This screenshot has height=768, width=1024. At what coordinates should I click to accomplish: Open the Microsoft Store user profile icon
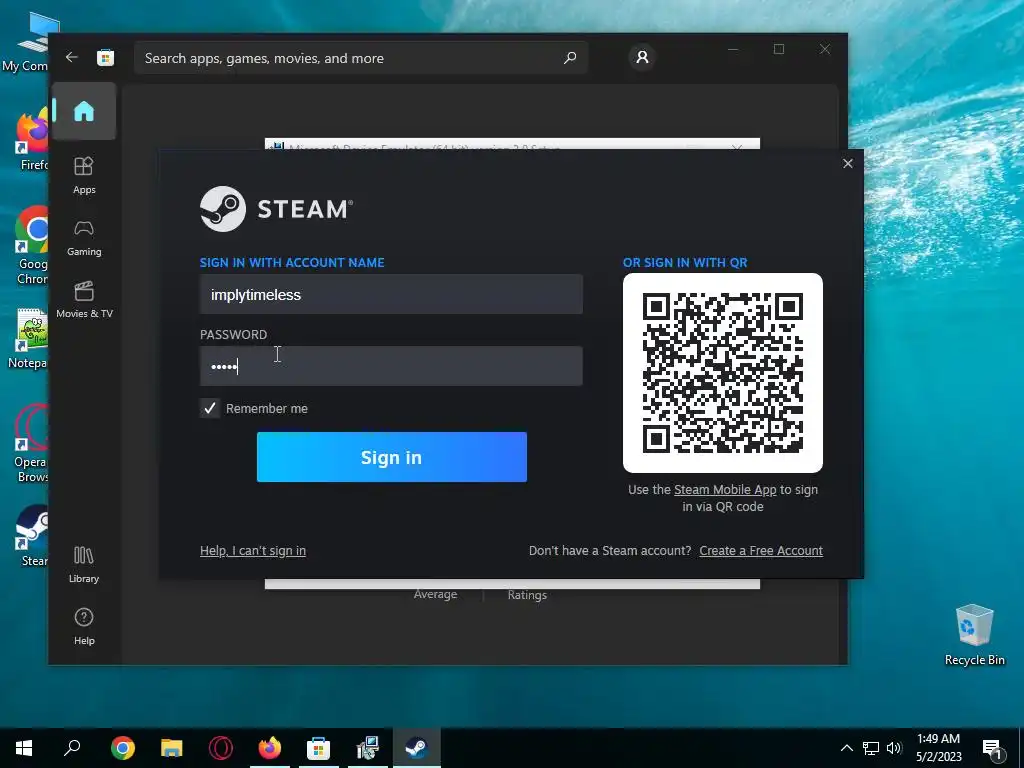tap(642, 57)
